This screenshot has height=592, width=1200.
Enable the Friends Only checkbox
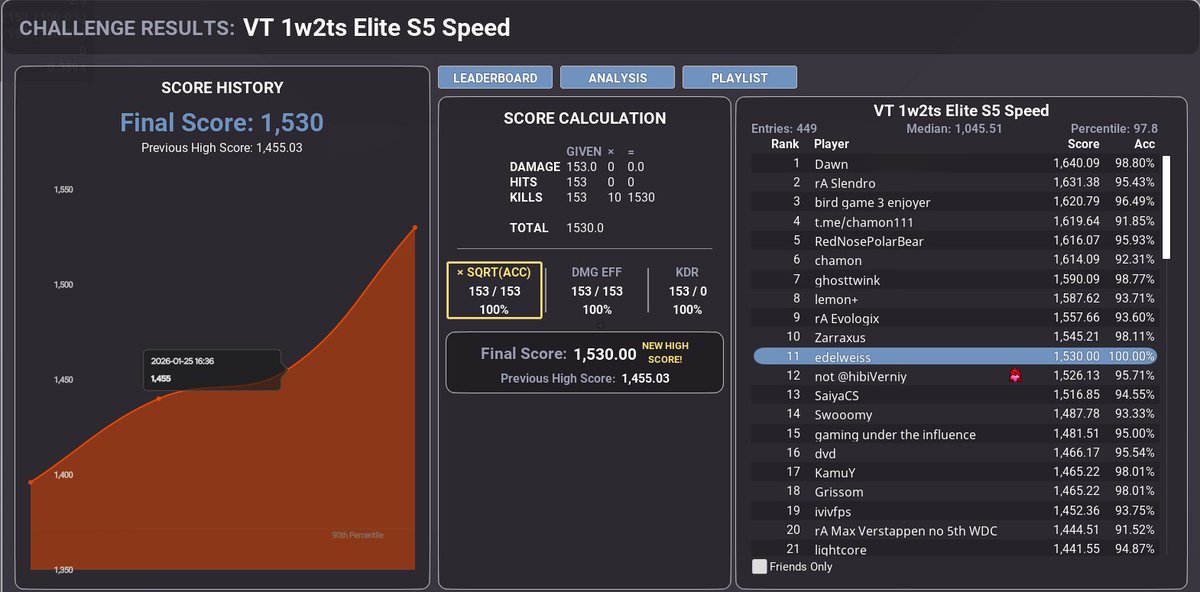point(760,567)
